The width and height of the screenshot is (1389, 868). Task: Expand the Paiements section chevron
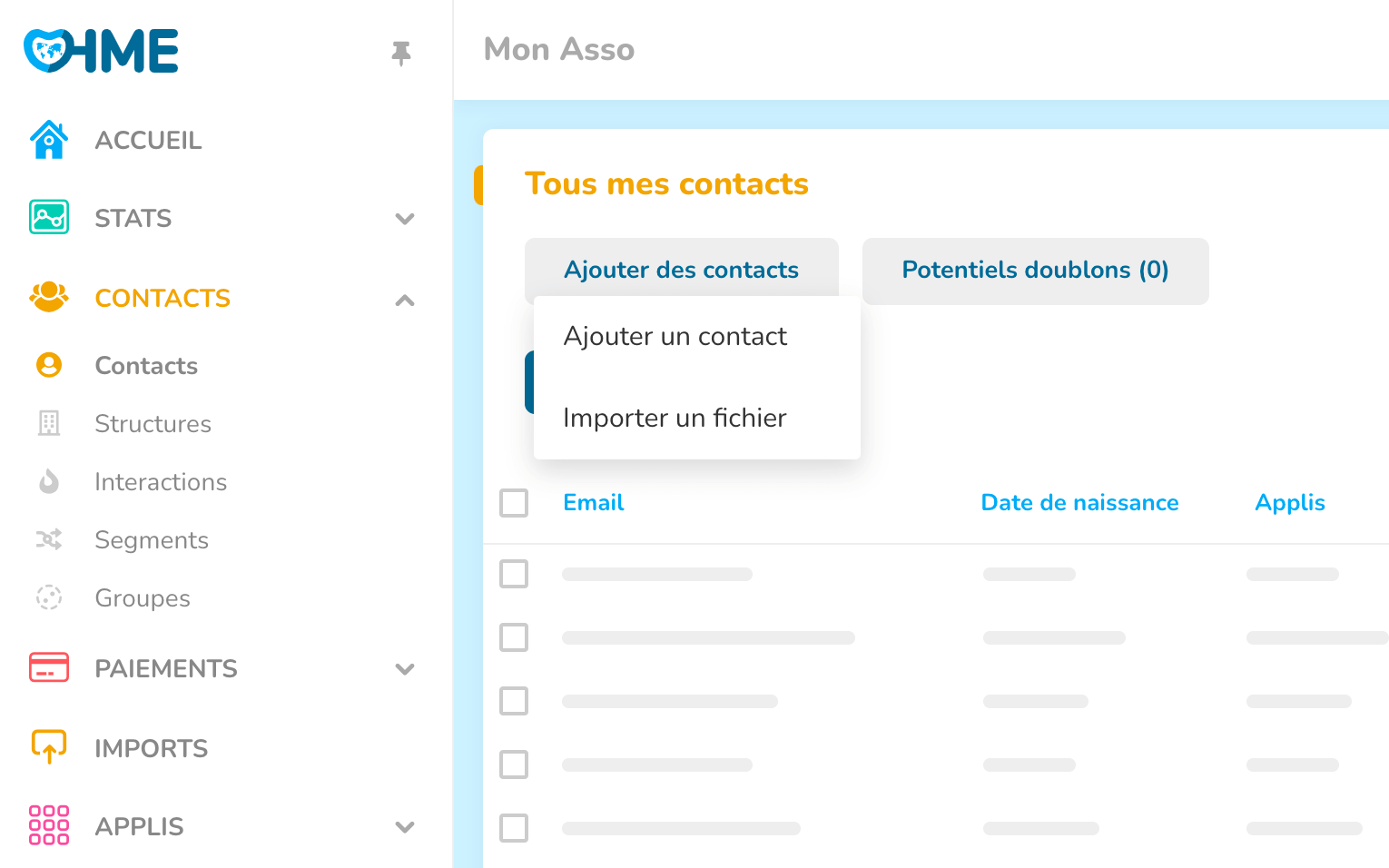coord(405,669)
